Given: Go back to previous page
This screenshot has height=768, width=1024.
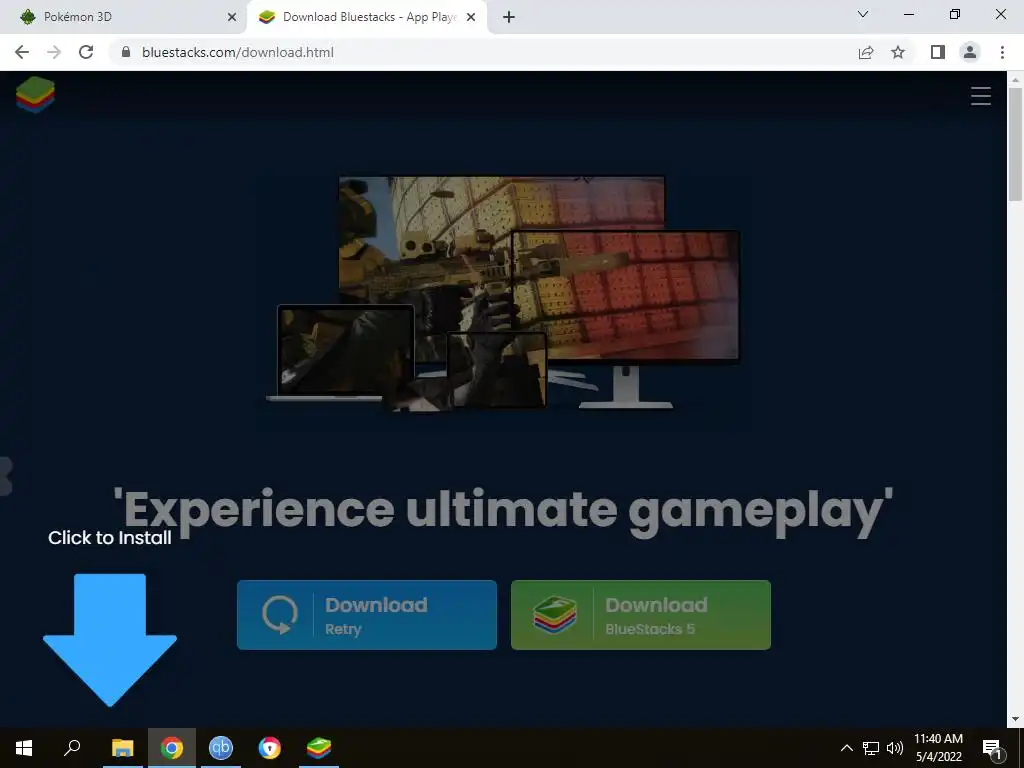Looking at the screenshot, I should 22,52.
